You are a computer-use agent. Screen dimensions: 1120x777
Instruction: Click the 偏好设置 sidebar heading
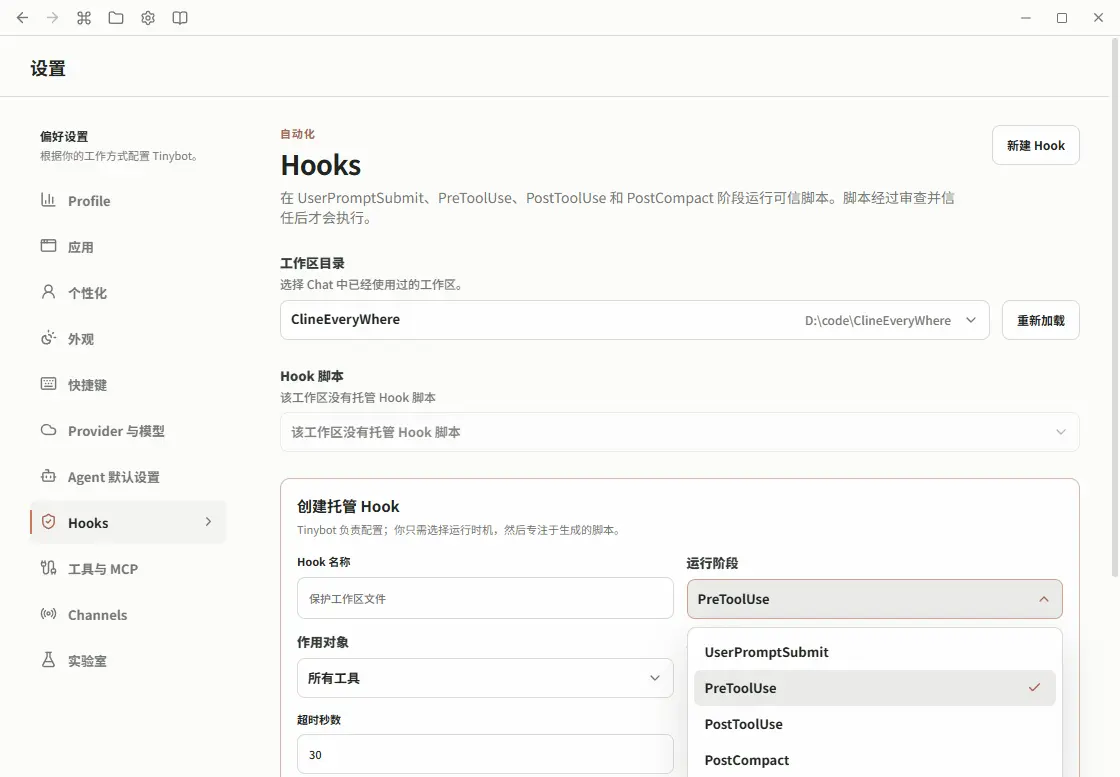coord(64,136)
